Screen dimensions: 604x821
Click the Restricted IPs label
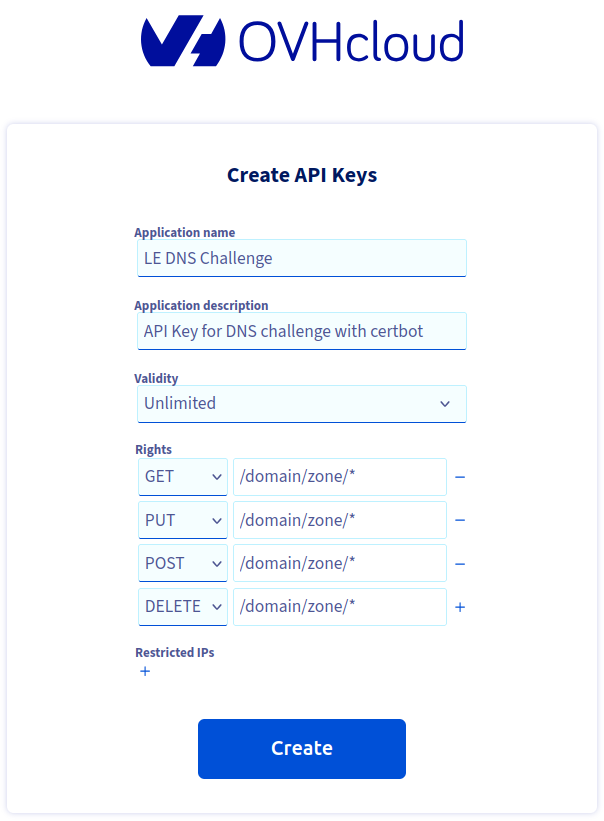point(175,652)
